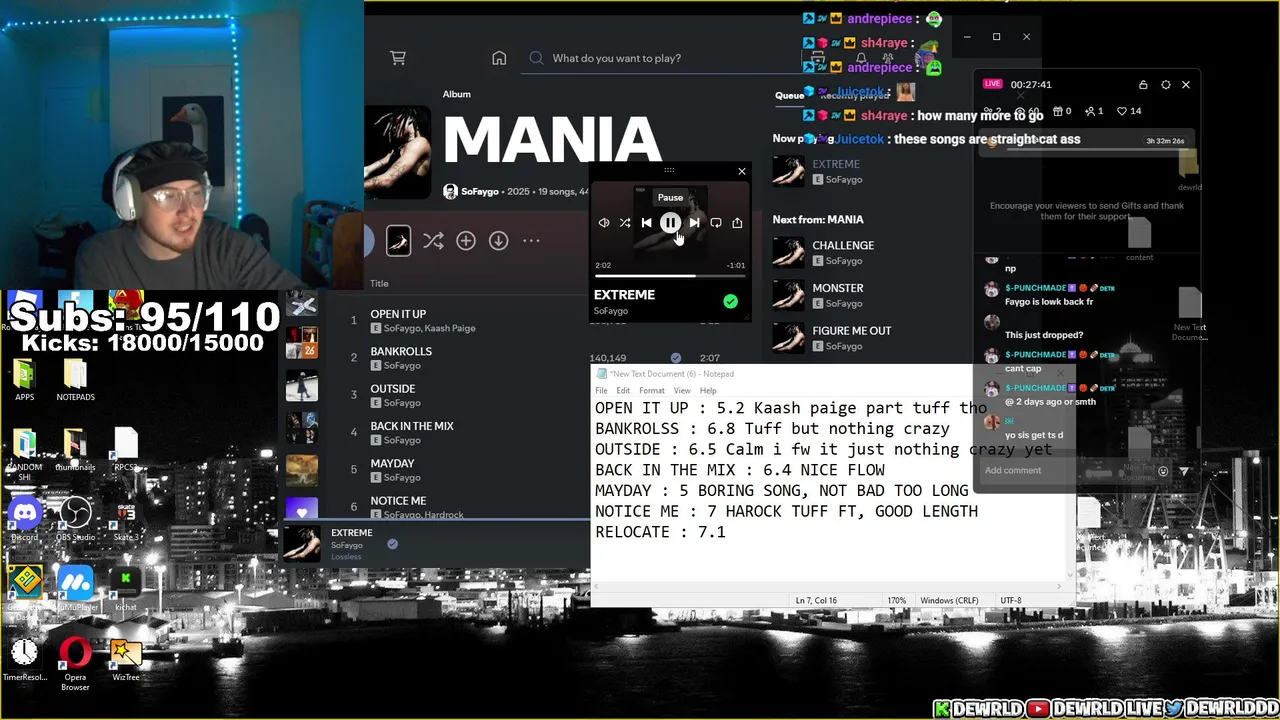Open Liked Songs heart in Spotify sidebar
The height and width of the screenshot is (720, 1280).
[x=302, y=509]
